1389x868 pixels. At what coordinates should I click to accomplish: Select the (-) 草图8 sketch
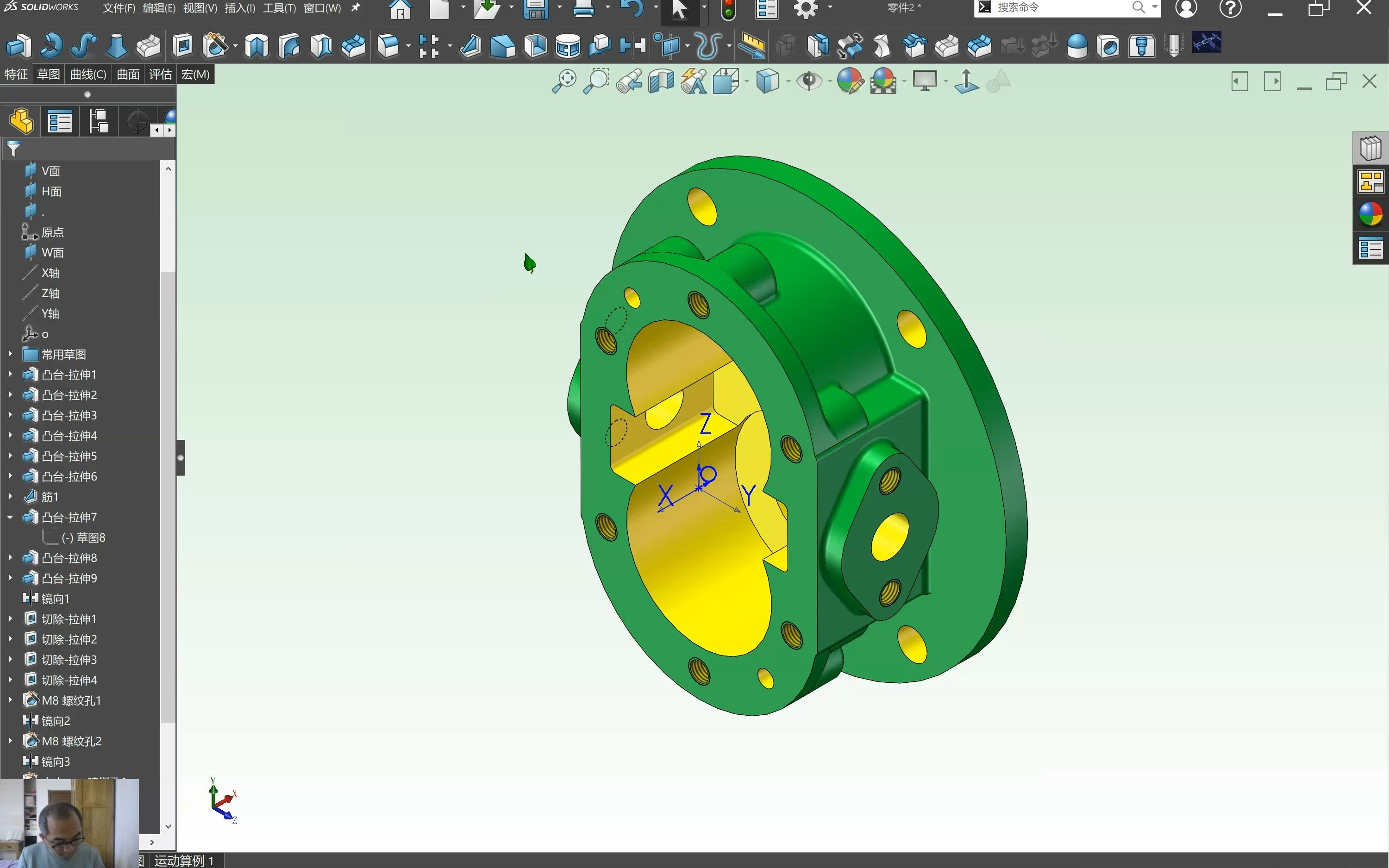coord(83,537)
